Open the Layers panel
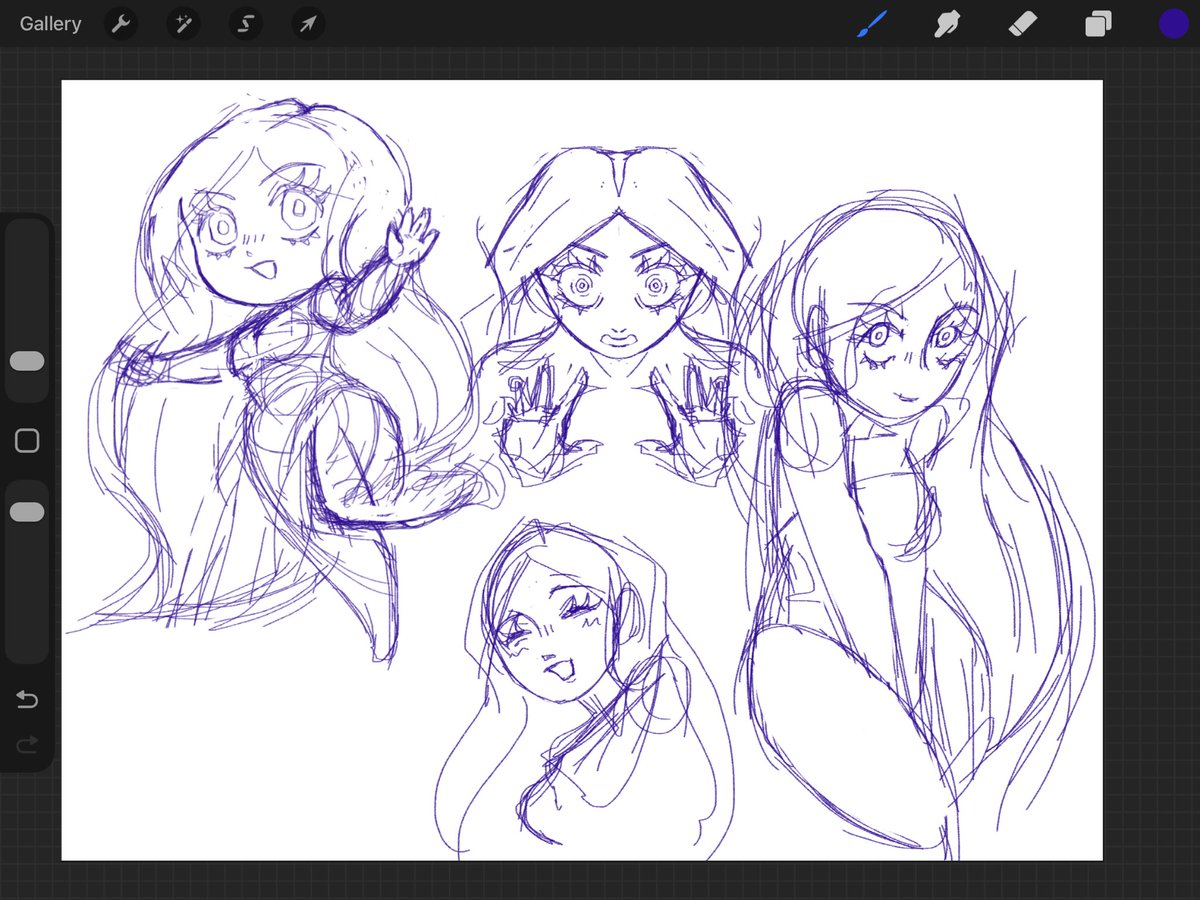Image resolution: width=1200 pixels, height=900 pixels. tap(1098, 24)
